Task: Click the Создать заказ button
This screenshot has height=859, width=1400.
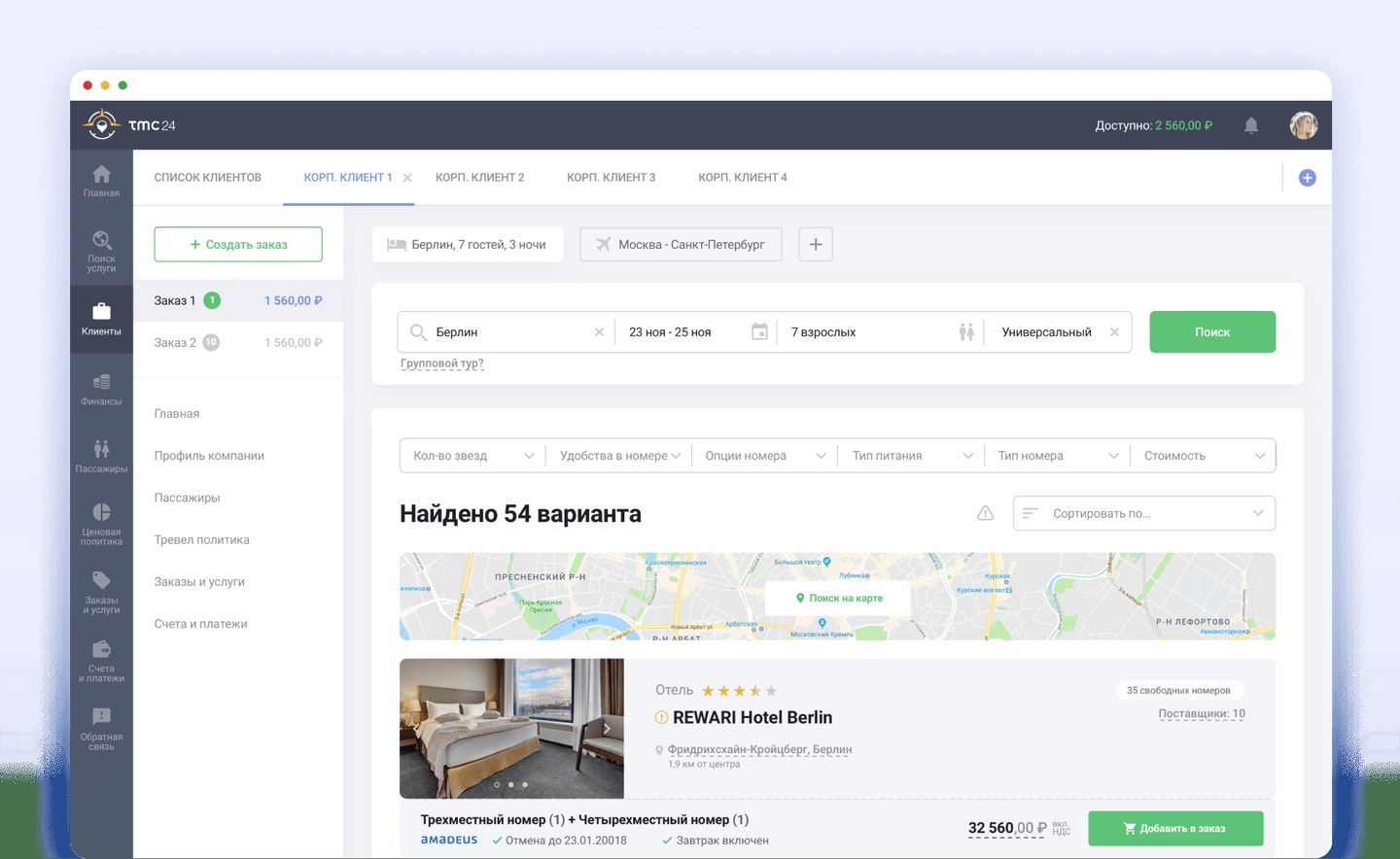Action: (238, 244)
